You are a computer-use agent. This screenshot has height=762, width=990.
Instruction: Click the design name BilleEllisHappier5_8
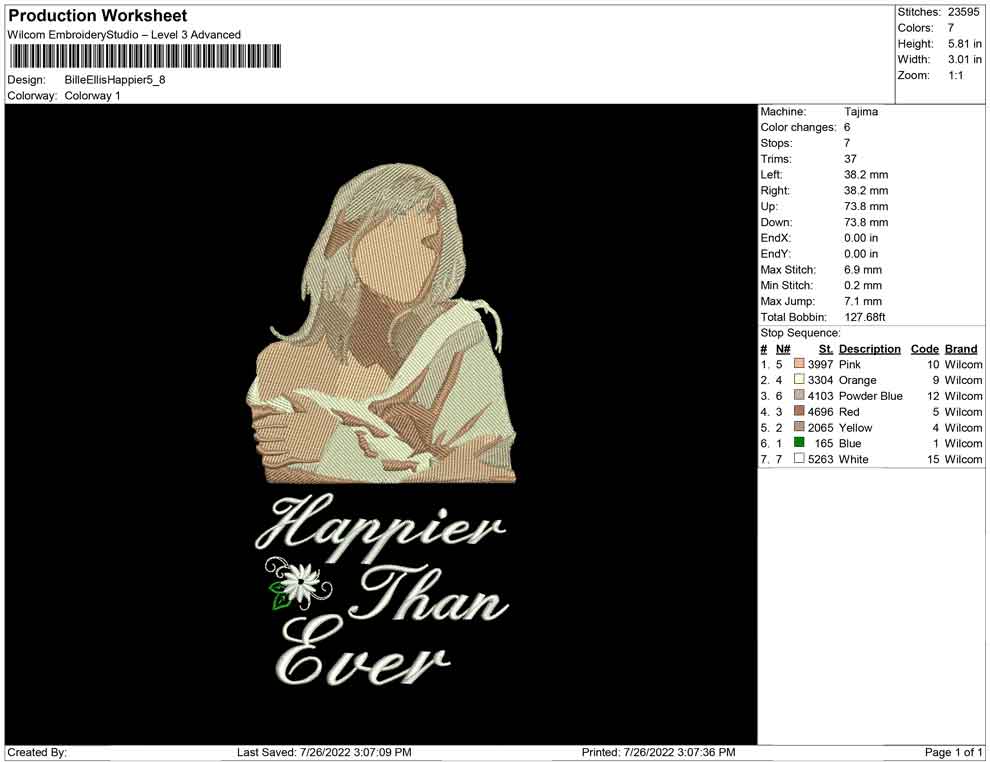point(115,80)
